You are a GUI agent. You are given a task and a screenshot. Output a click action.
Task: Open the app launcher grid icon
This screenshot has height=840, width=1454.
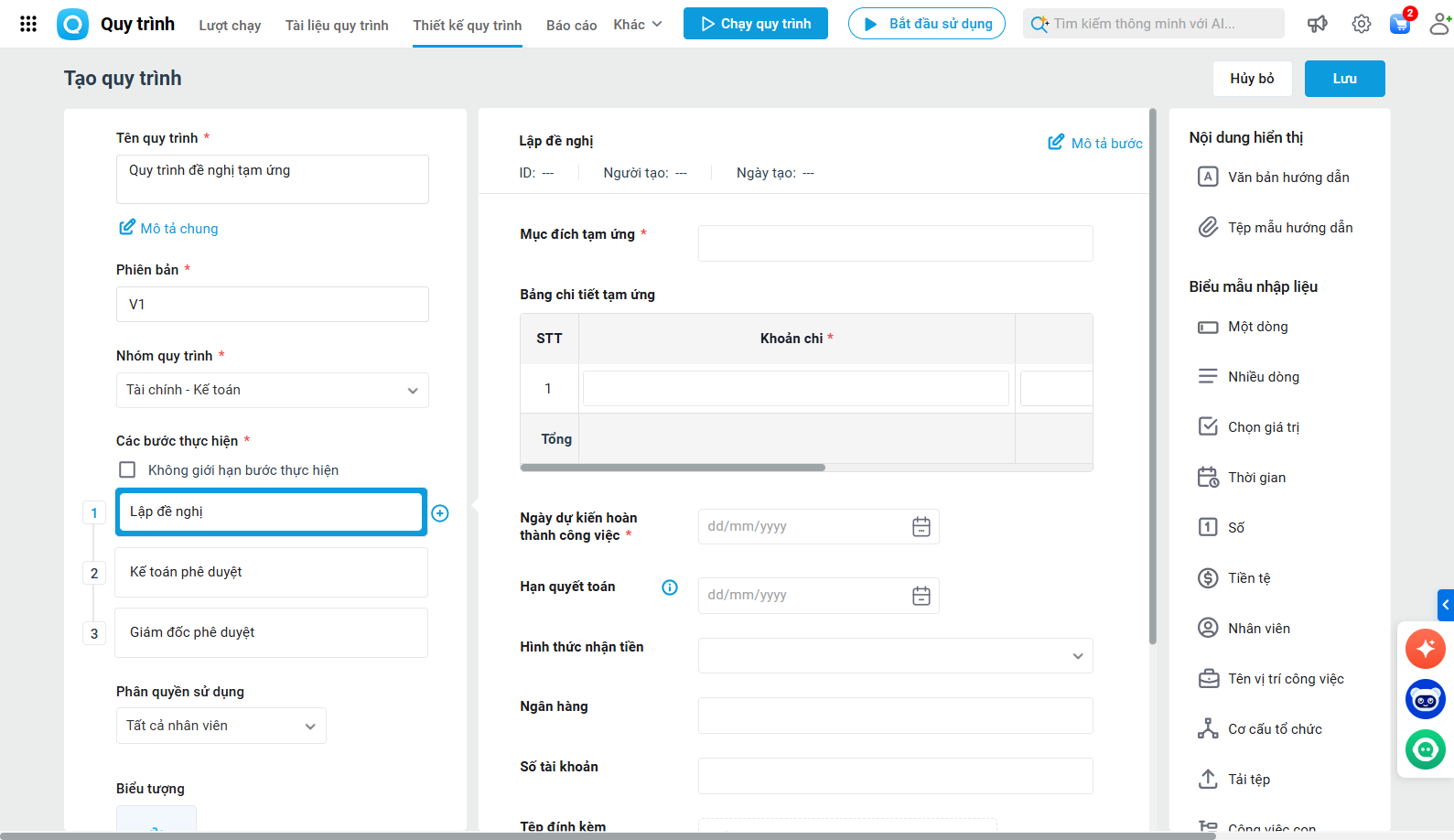(28, 24)
